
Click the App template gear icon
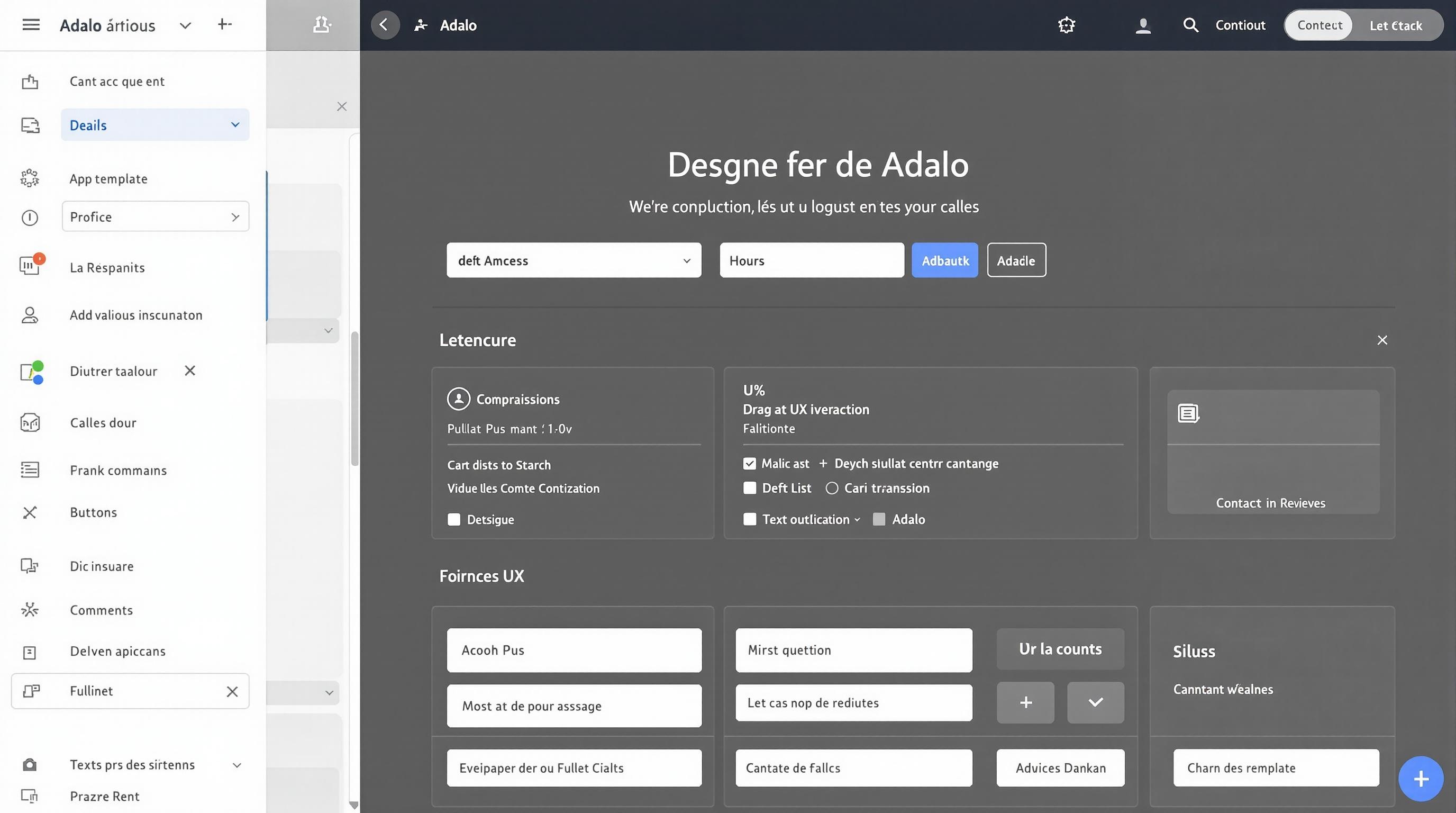(x=30, y=178)
